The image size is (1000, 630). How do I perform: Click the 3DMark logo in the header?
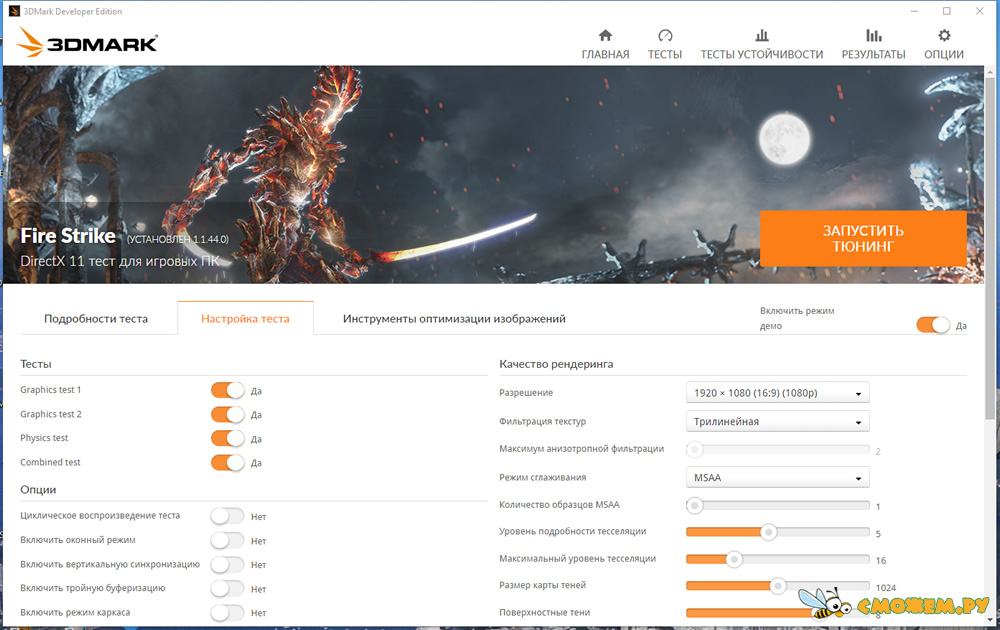[x=87, y=42]
